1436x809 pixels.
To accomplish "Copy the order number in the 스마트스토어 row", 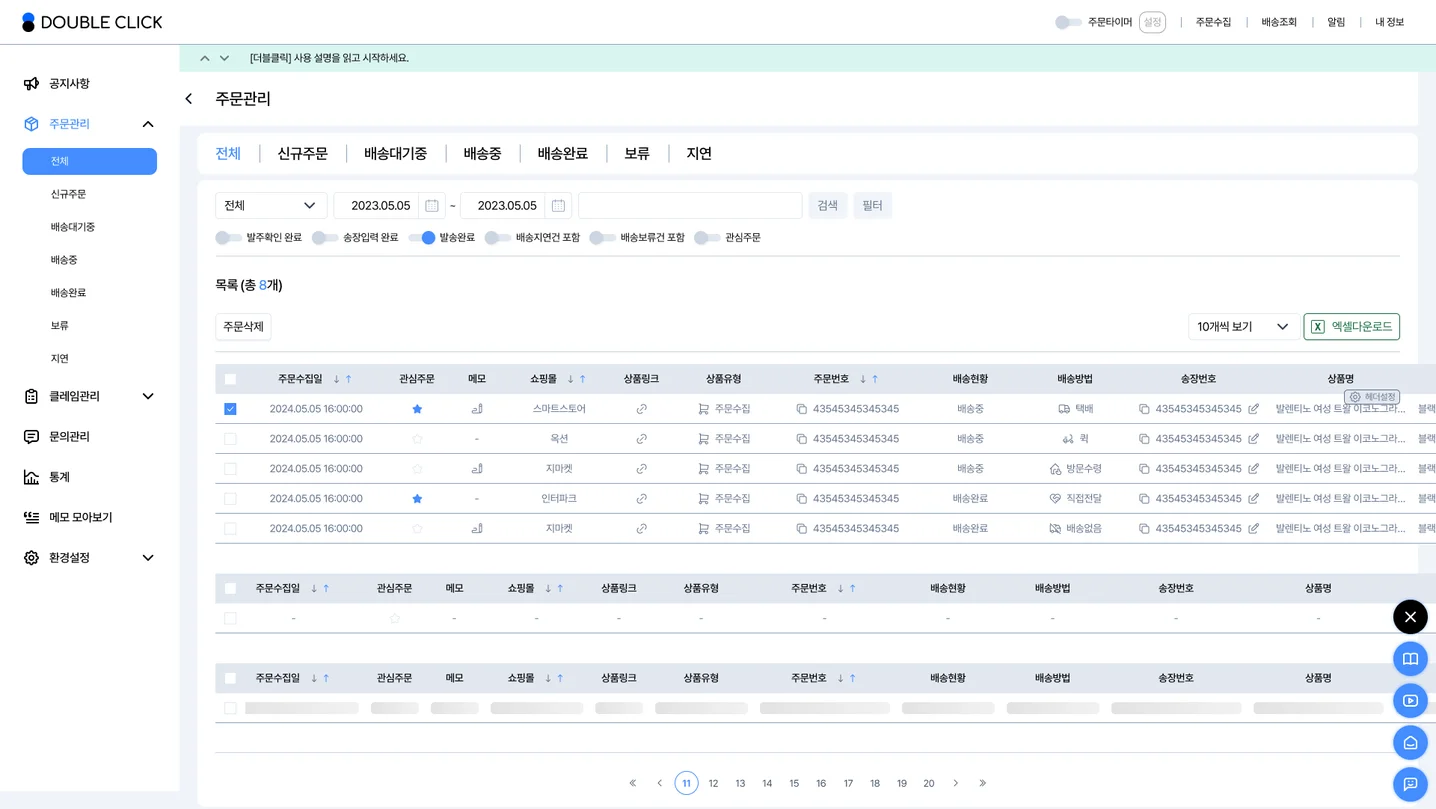I will [x=801, y=409].
